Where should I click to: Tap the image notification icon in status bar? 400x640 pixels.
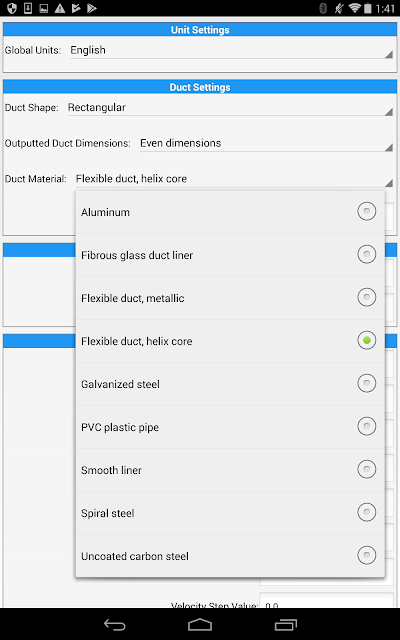44,8
